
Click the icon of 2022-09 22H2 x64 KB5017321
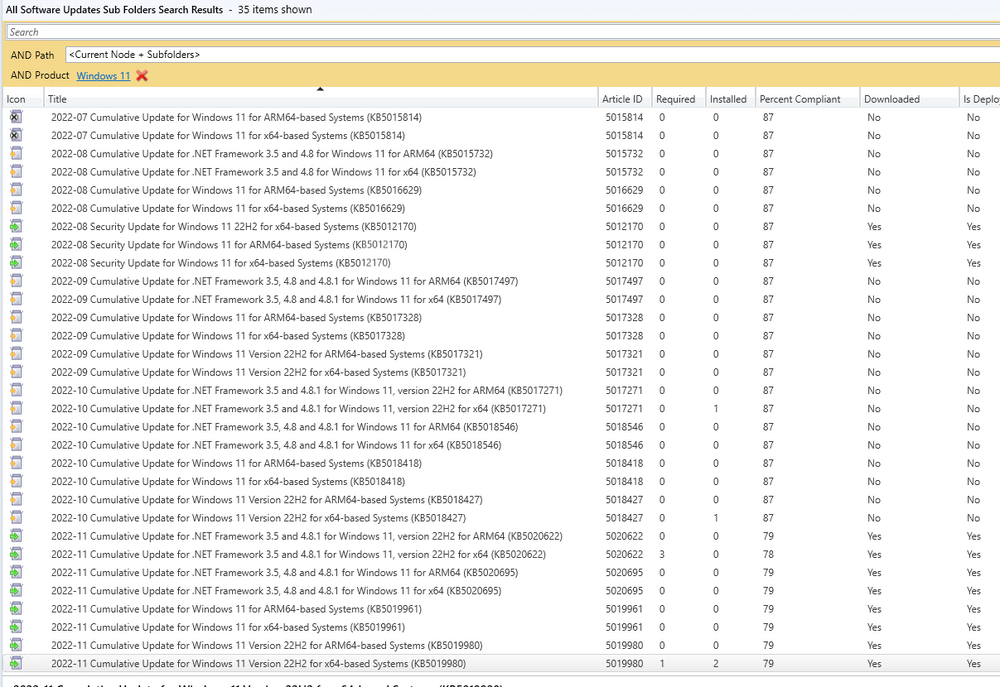[15, 372]
